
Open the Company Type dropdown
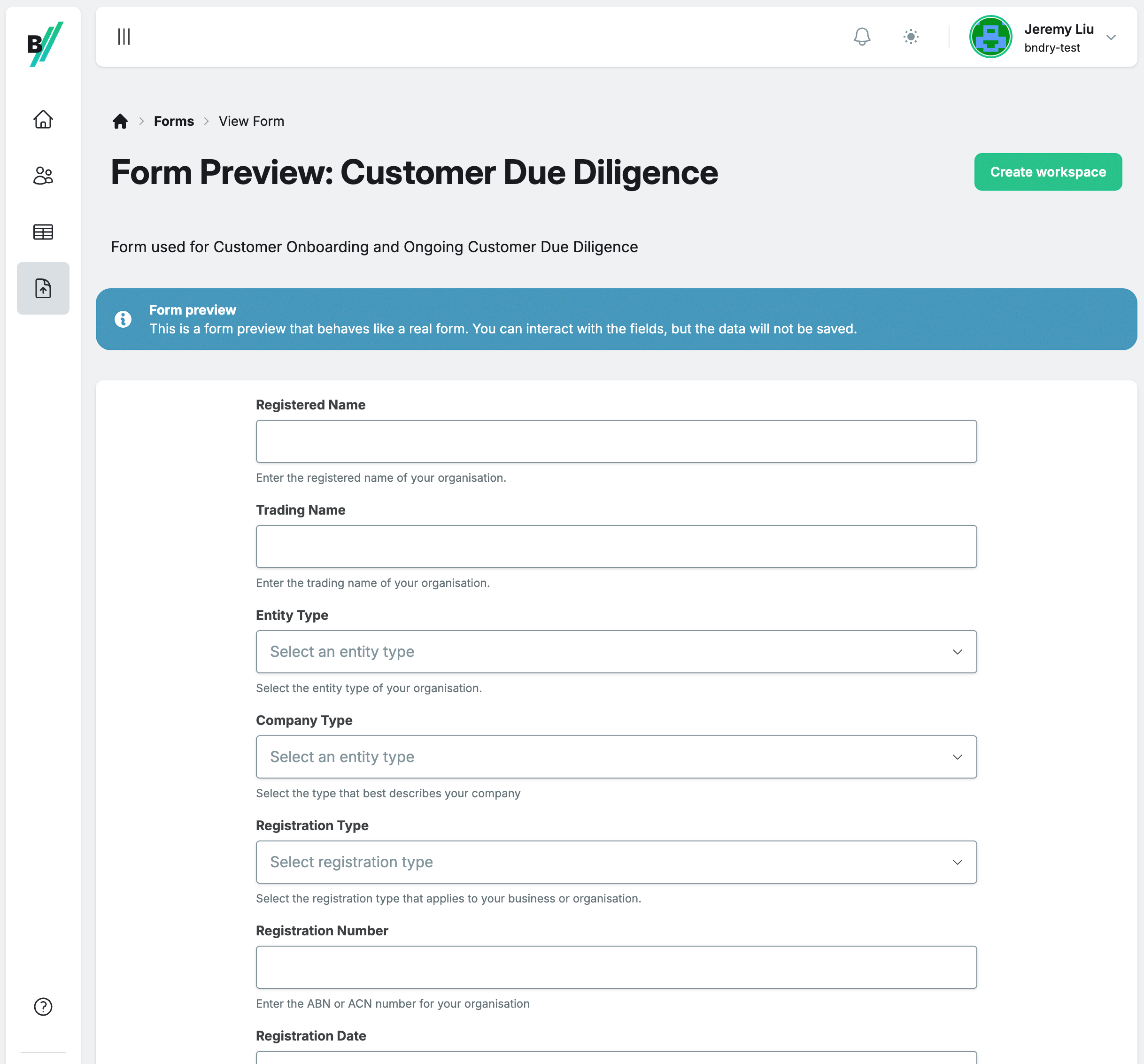616,757
